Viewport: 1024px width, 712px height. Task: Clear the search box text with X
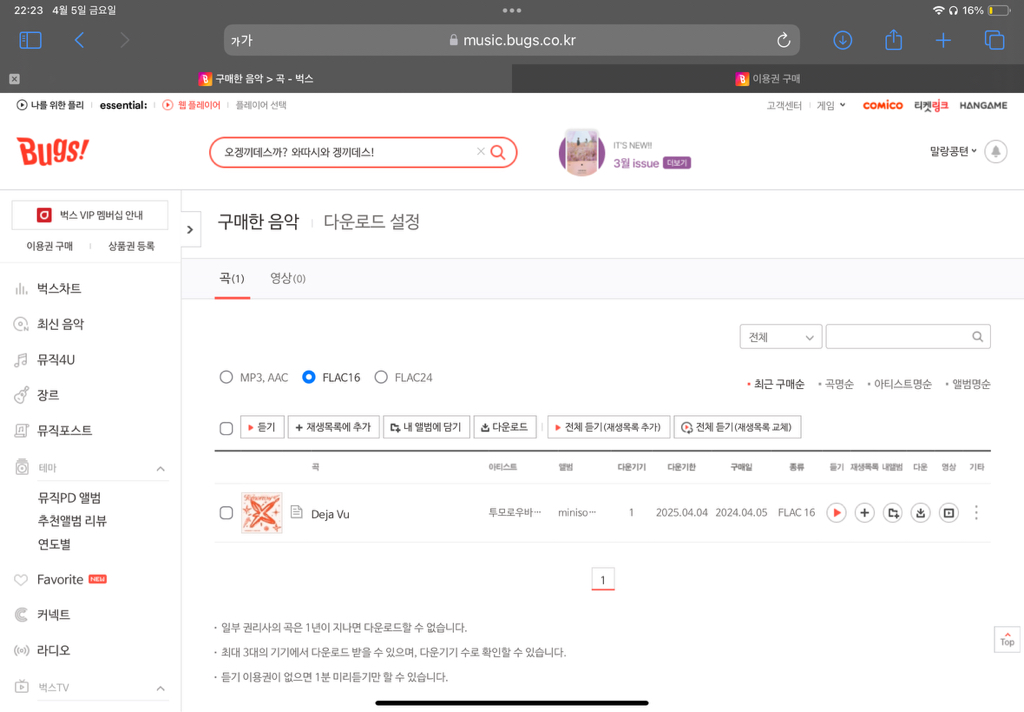(481, 152)
